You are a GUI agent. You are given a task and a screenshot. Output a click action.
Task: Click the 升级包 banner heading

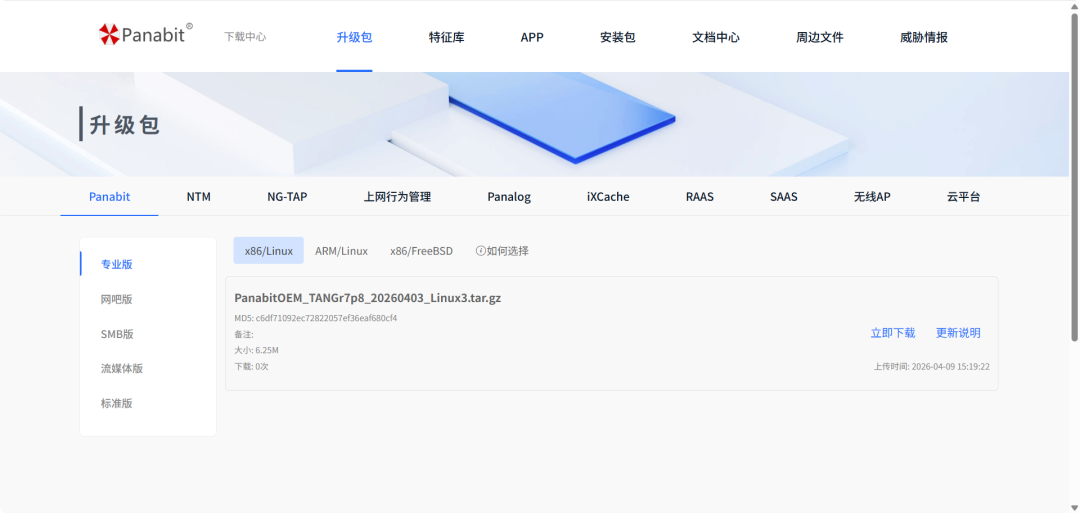(x=125, y=125)
